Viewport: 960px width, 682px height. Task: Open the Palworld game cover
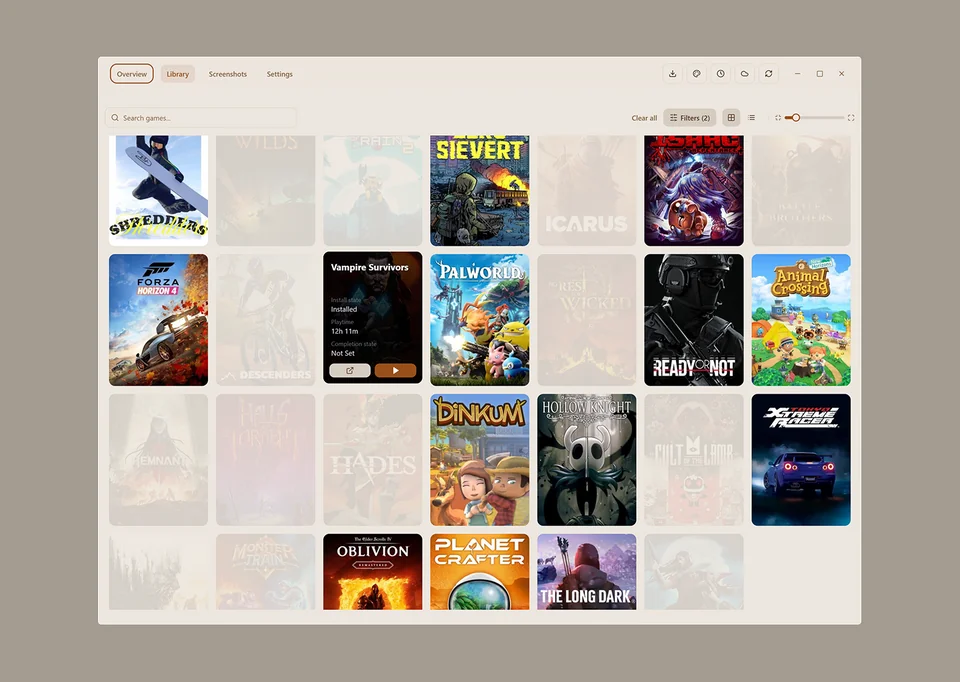(x=479, y=320)
